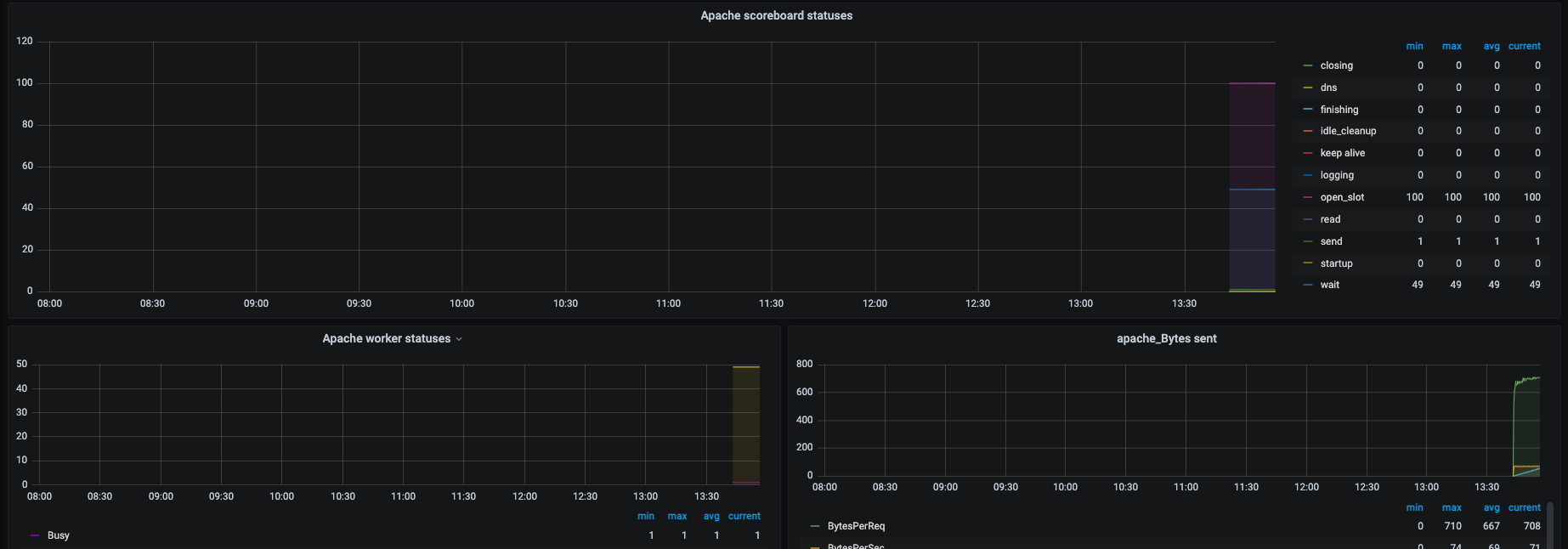1568x549 pixels.
Task: Toggle the BytesPerReq series in the legend
Action: (x=856, y=526)
